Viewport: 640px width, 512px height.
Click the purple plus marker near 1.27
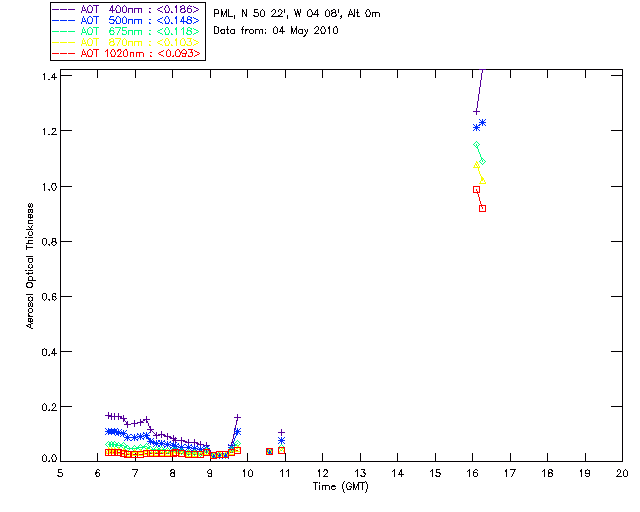click(476, 111)
